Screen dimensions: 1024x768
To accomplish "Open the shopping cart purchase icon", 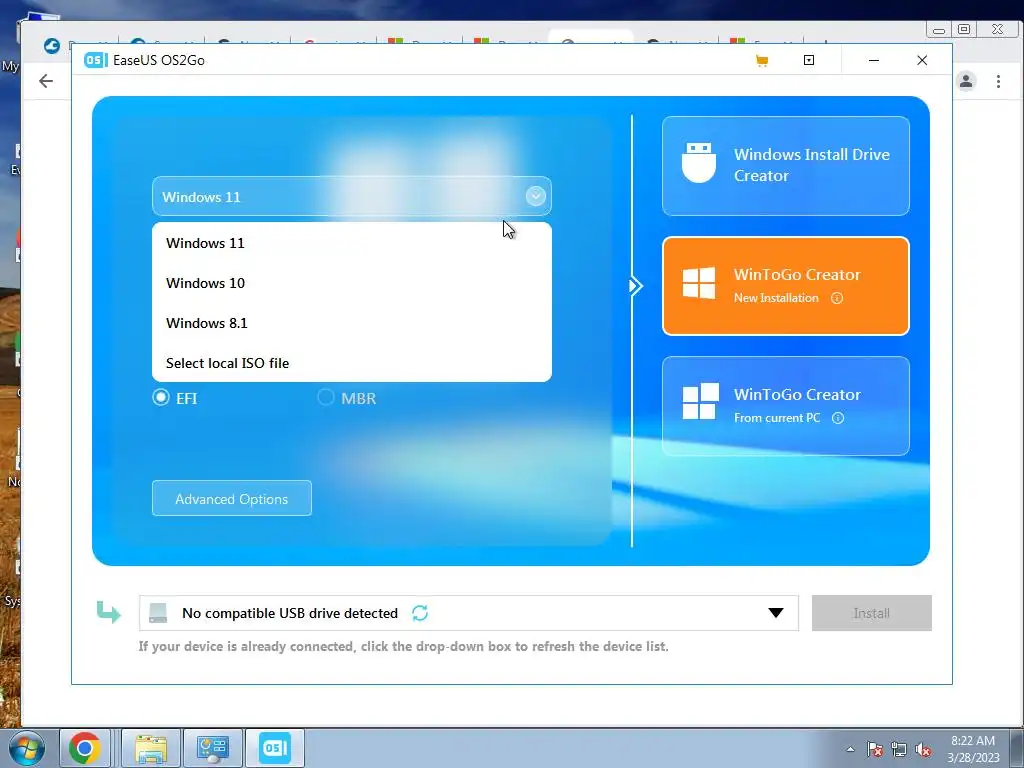I will [x=761, y=61].
